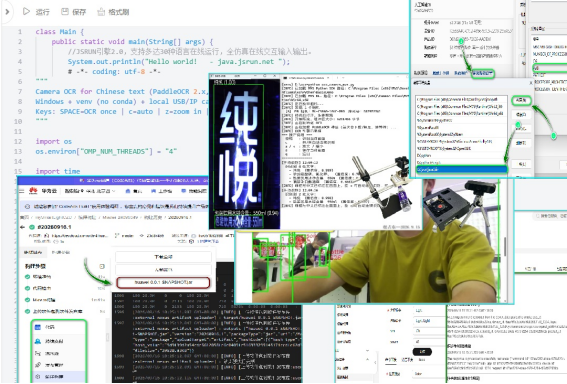Click the 'import time' code line

pyautogui.click(x=58, y=171)
